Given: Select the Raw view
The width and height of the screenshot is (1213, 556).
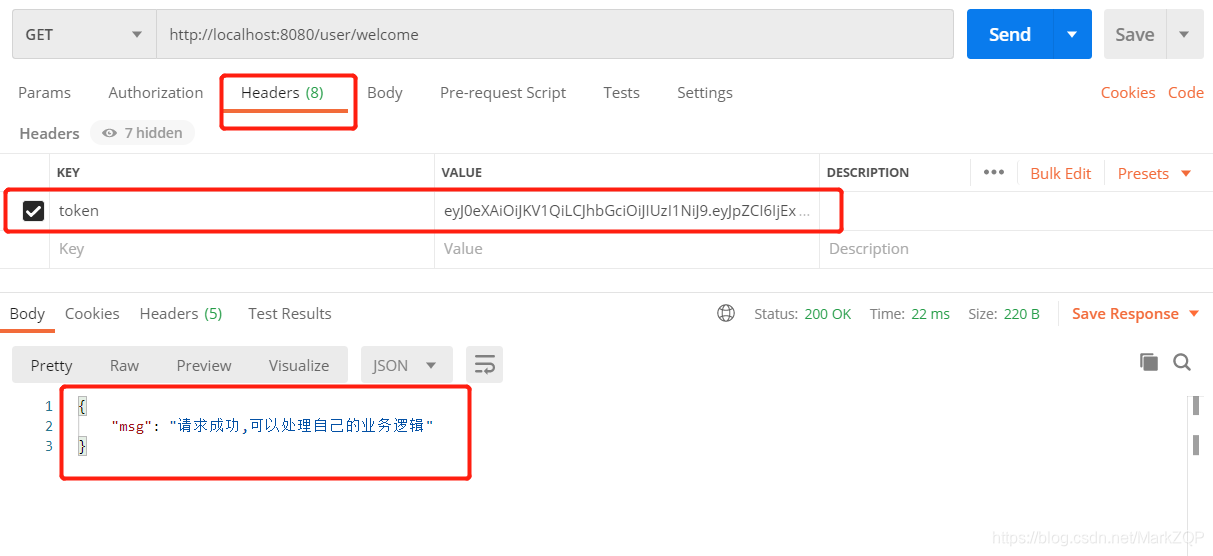Looking at the screenshot, I should tap(124, 365).
